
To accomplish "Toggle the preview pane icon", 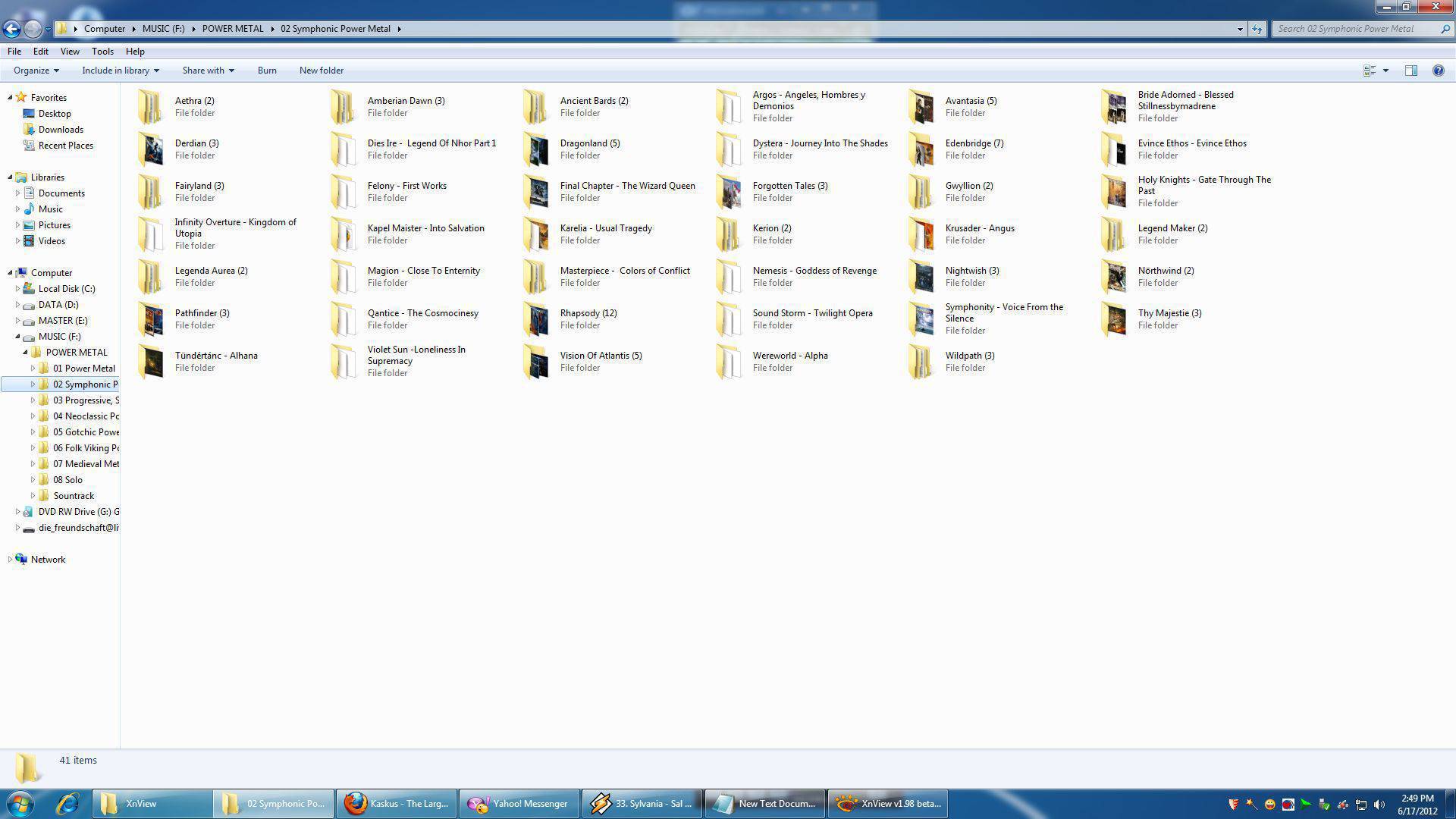I will coord(1410,71).
